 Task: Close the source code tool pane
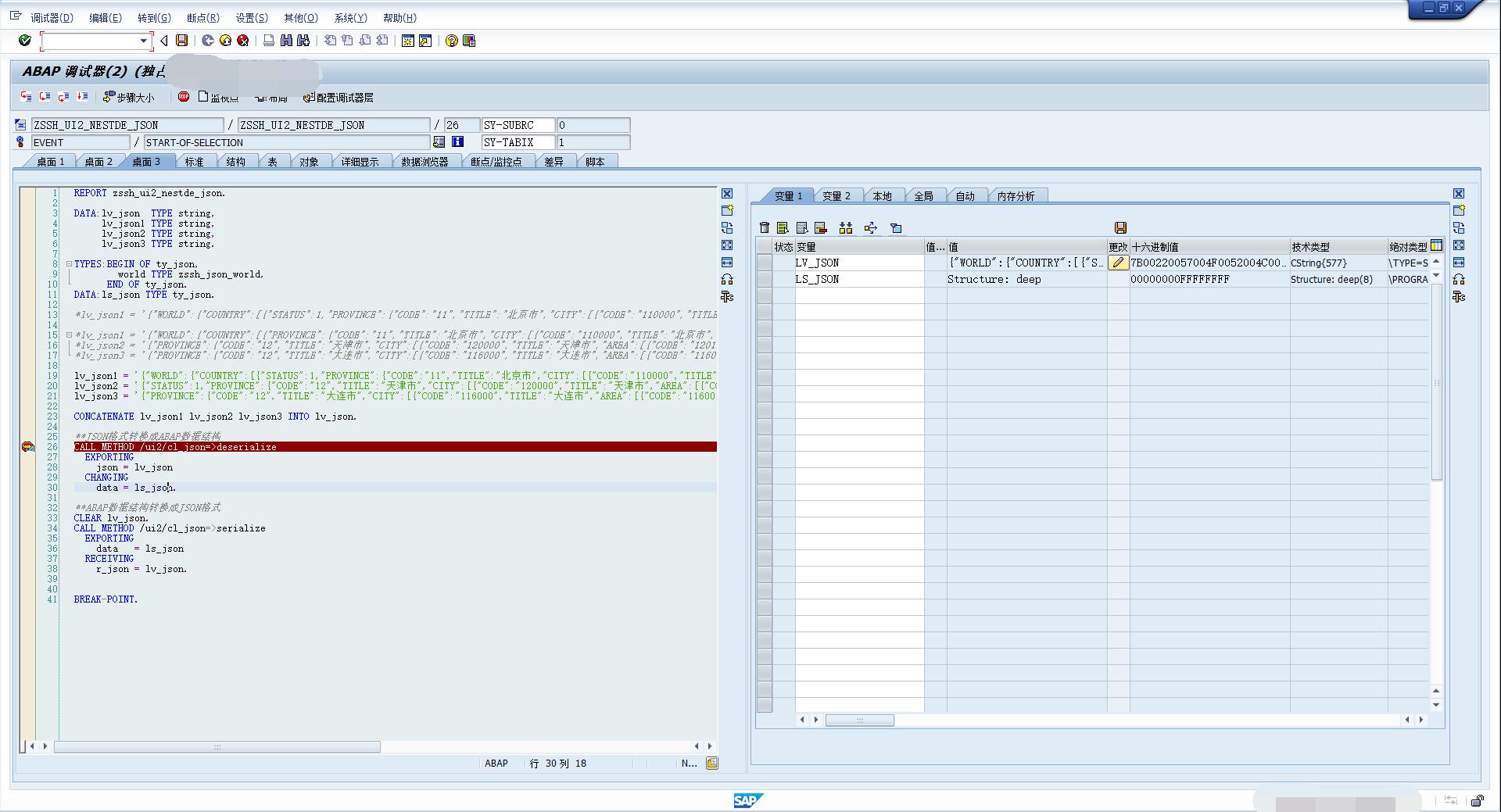click(727, 194)
